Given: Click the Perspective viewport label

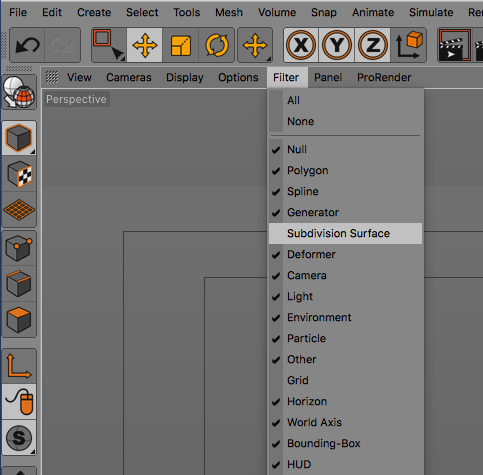Looking at the screenshot, I should 76,99.
